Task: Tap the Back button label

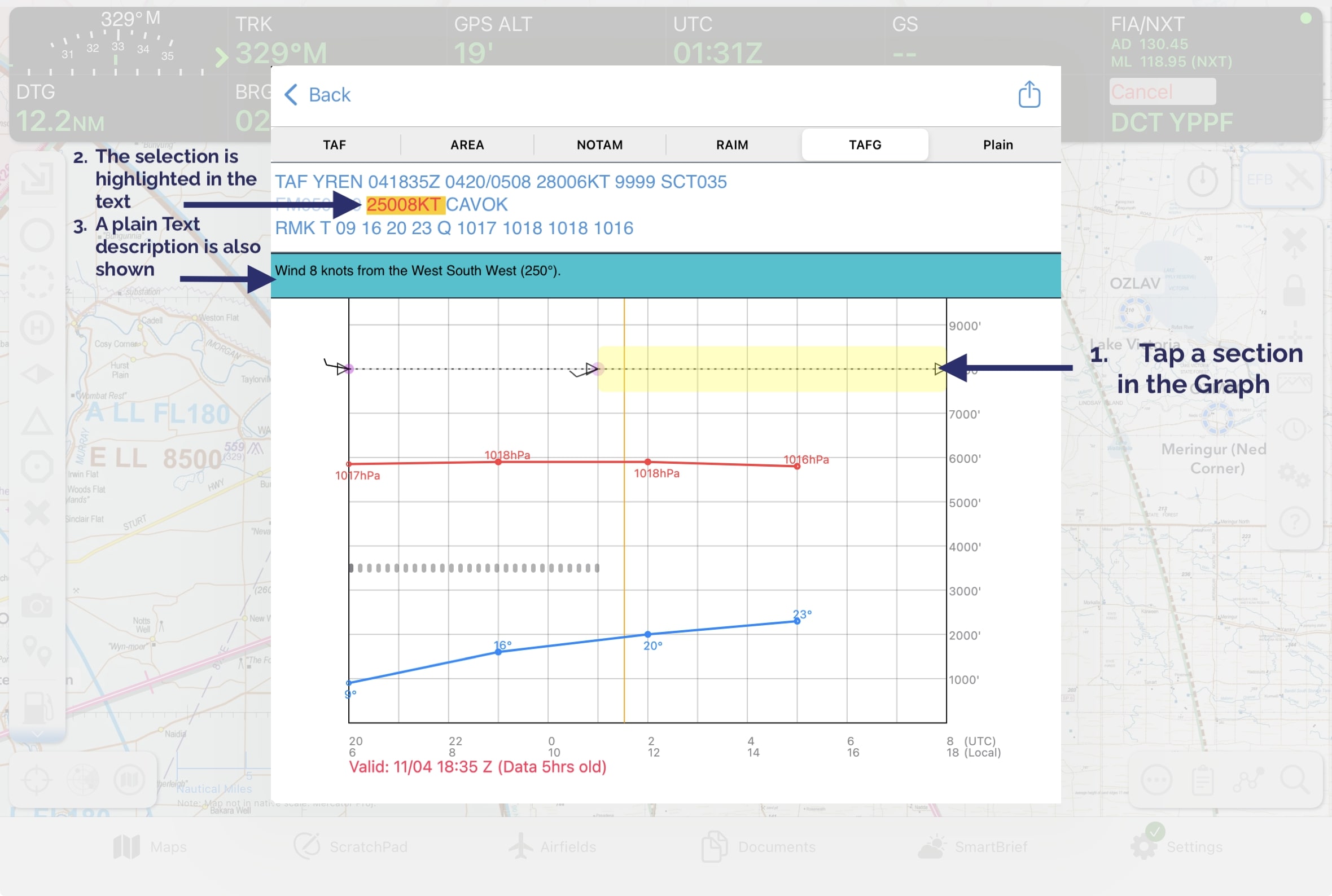Action: pyautogui.click(x=329, y=94)
